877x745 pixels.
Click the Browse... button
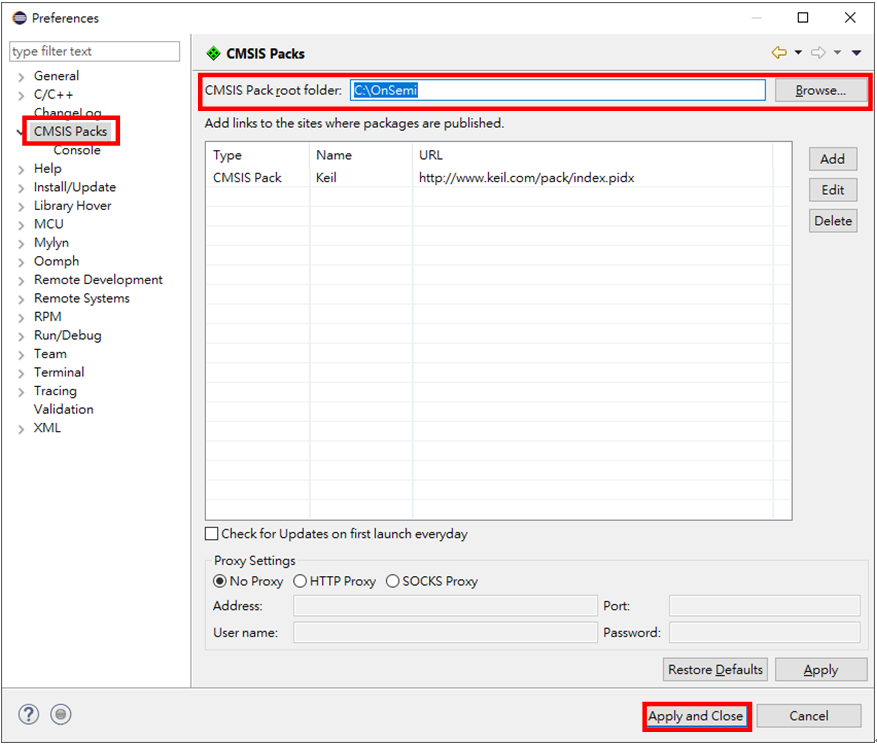tap(820, 90)
